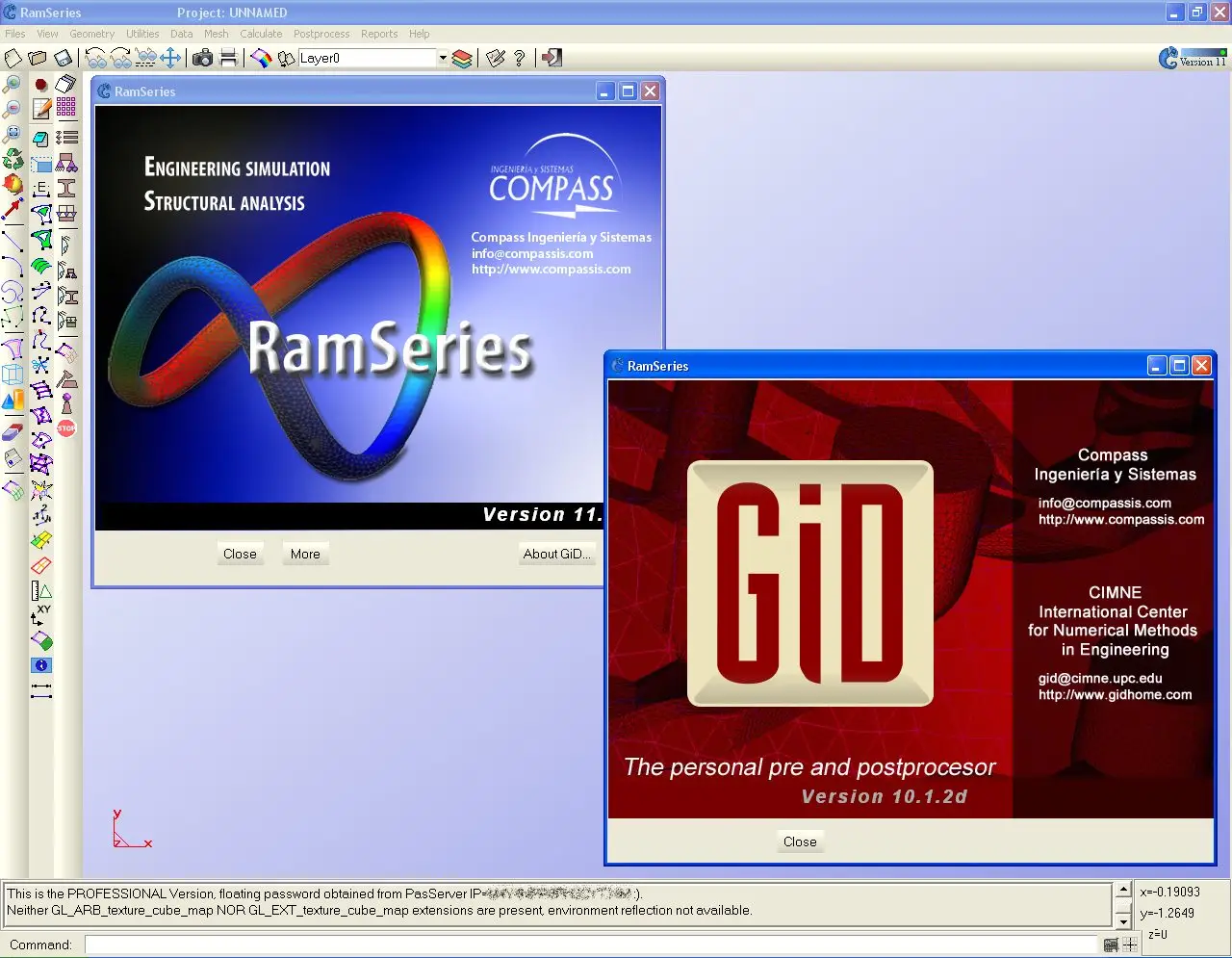Click the Layer0 layer name field
Screen dimensions: 1232x958
point(367,58)
